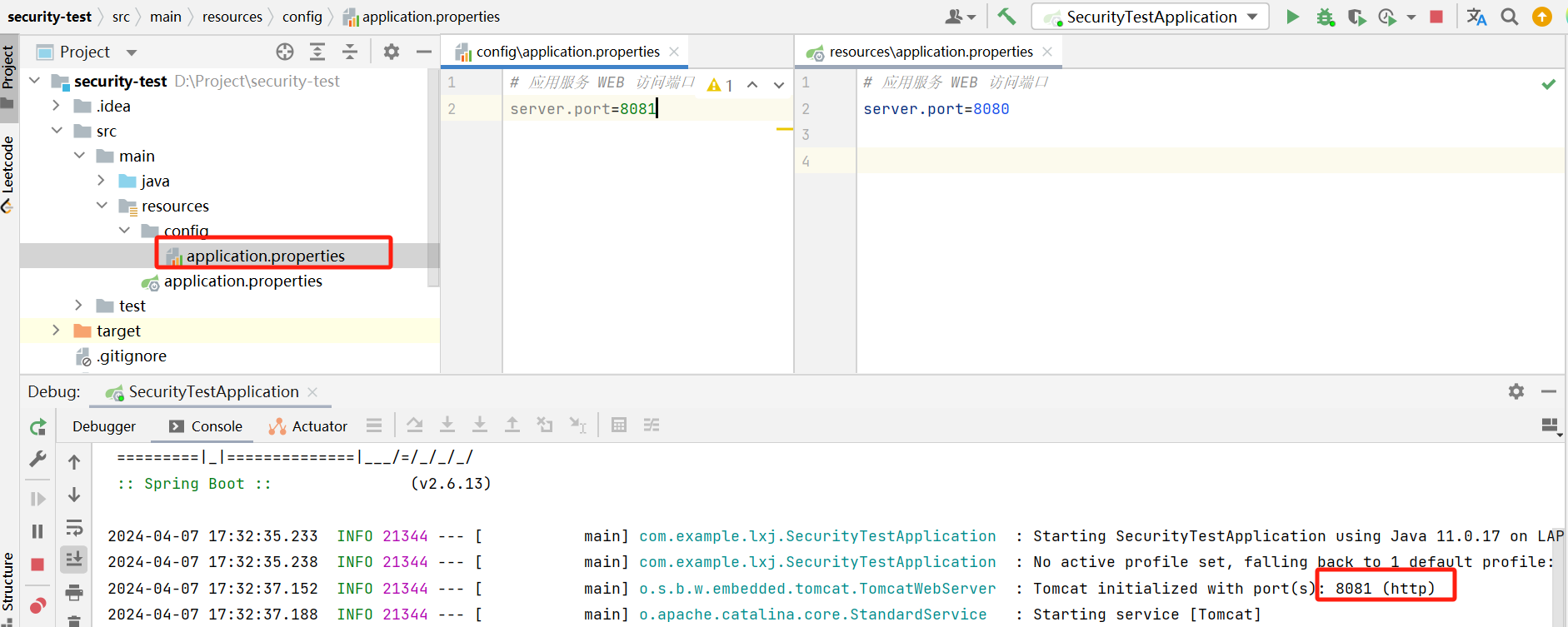This screenshot has height=627, width=1568.
Task: Run SecurityTestApplication with the green play button
Action: 1292,17
